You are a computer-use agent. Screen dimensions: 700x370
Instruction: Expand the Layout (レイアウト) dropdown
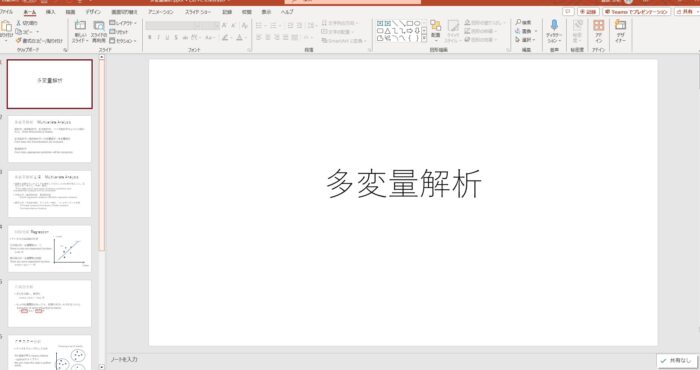[123, 23]
